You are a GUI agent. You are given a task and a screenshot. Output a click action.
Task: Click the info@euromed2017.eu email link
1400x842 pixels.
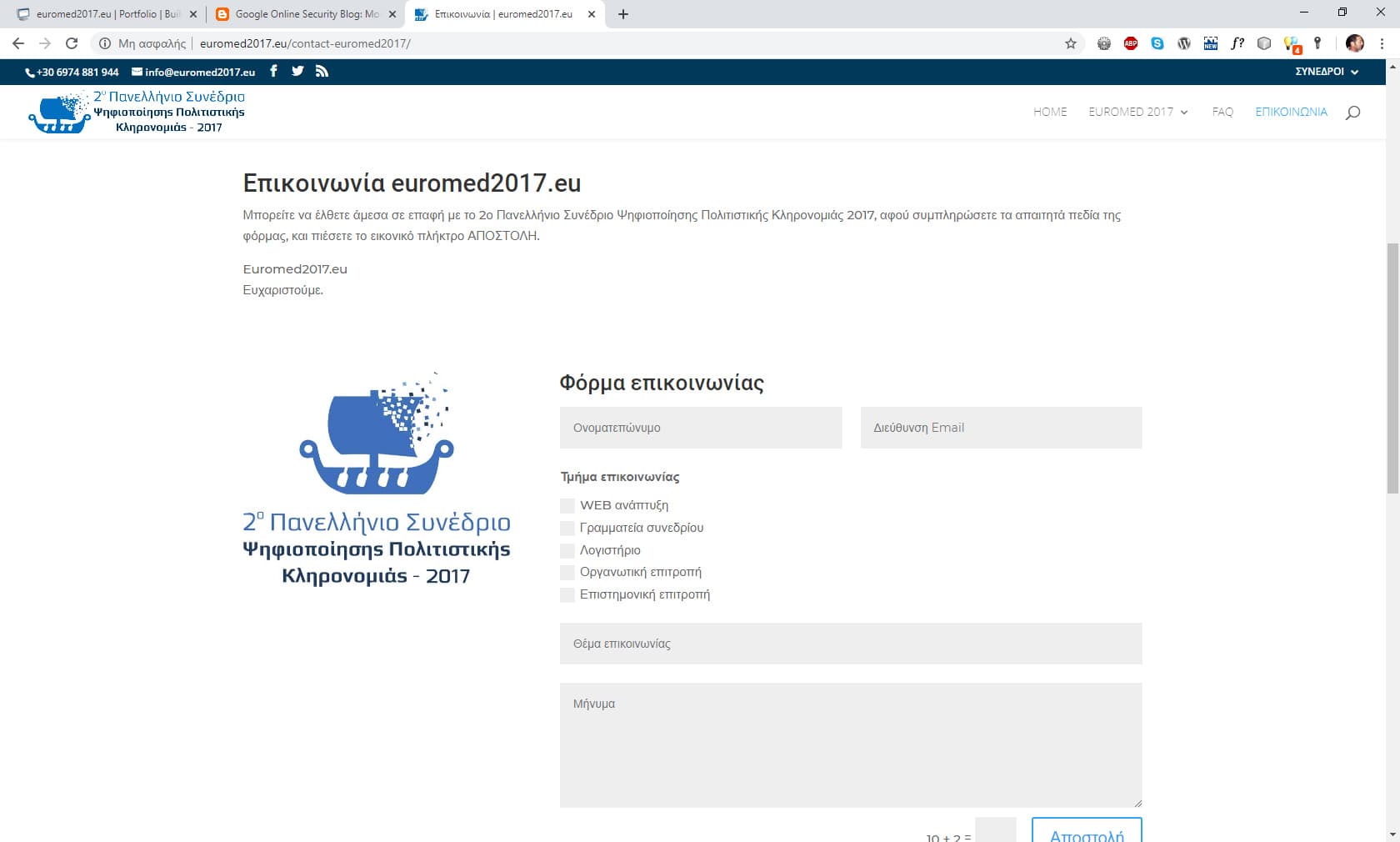[193, 73]
